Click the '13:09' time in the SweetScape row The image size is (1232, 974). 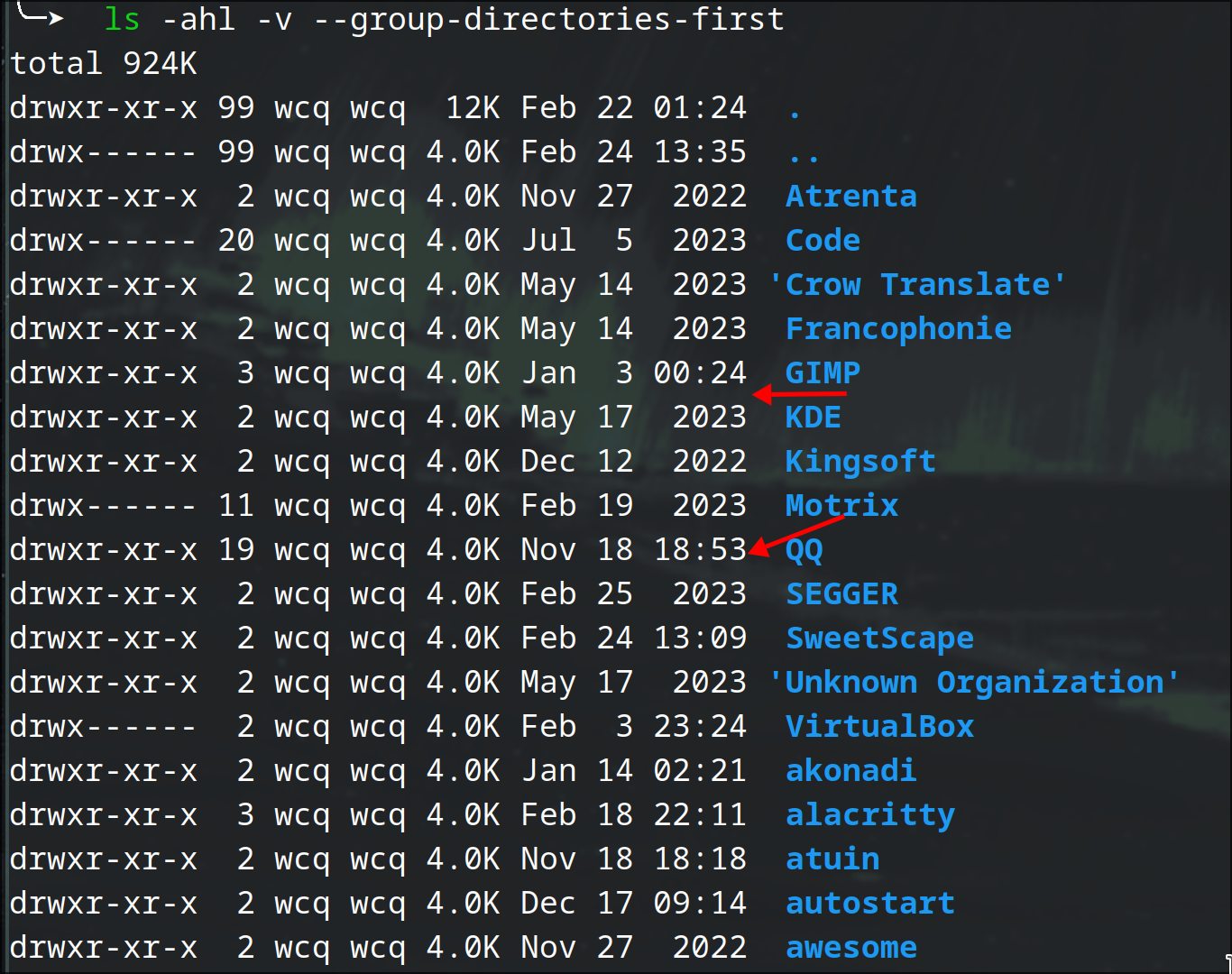point(700,638)
